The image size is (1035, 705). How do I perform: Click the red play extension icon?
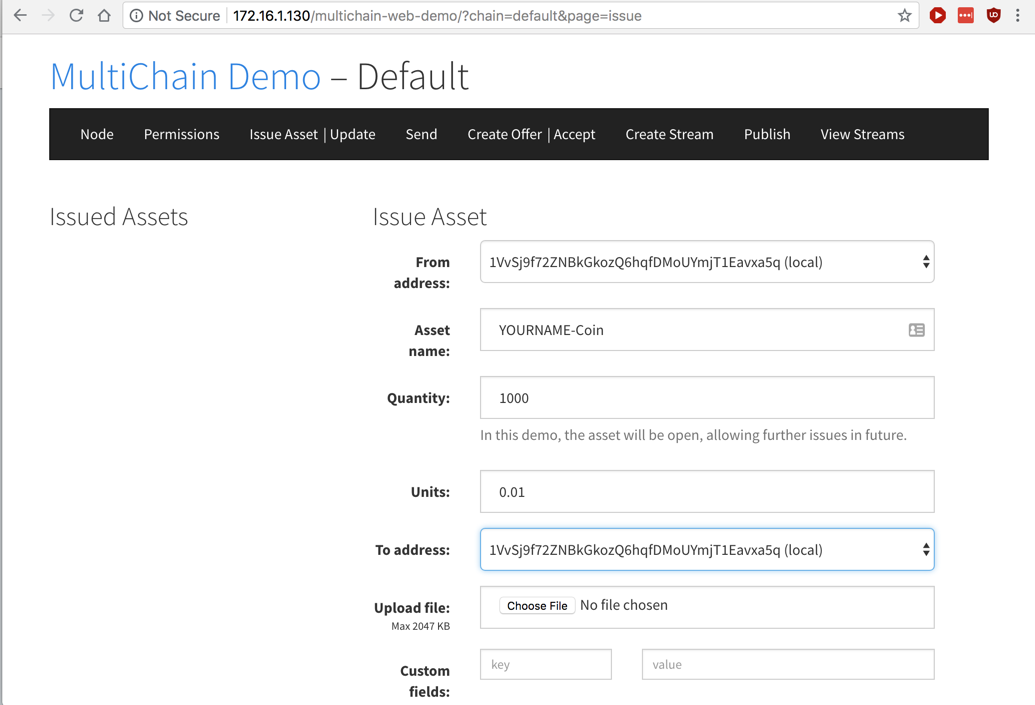pyautogui.click(x=937, y=16)
